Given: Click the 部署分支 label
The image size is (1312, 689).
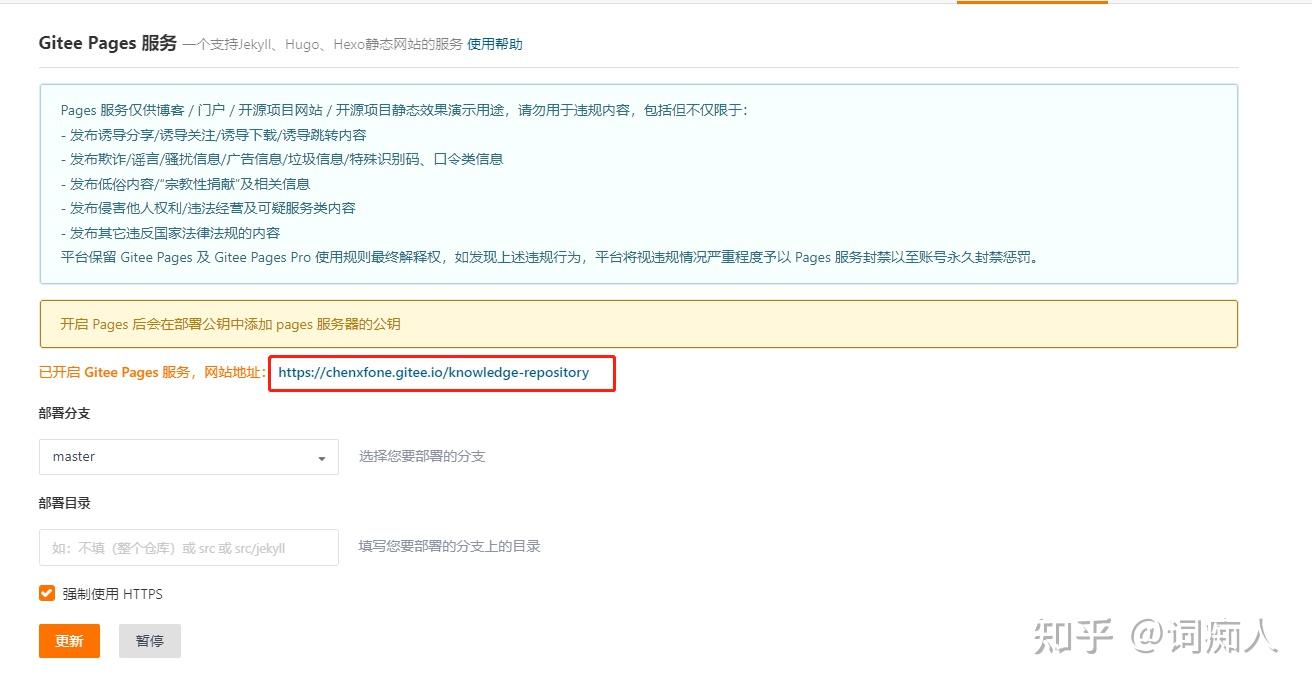Looking at the screenshot, I should click(x=64, y=412).
